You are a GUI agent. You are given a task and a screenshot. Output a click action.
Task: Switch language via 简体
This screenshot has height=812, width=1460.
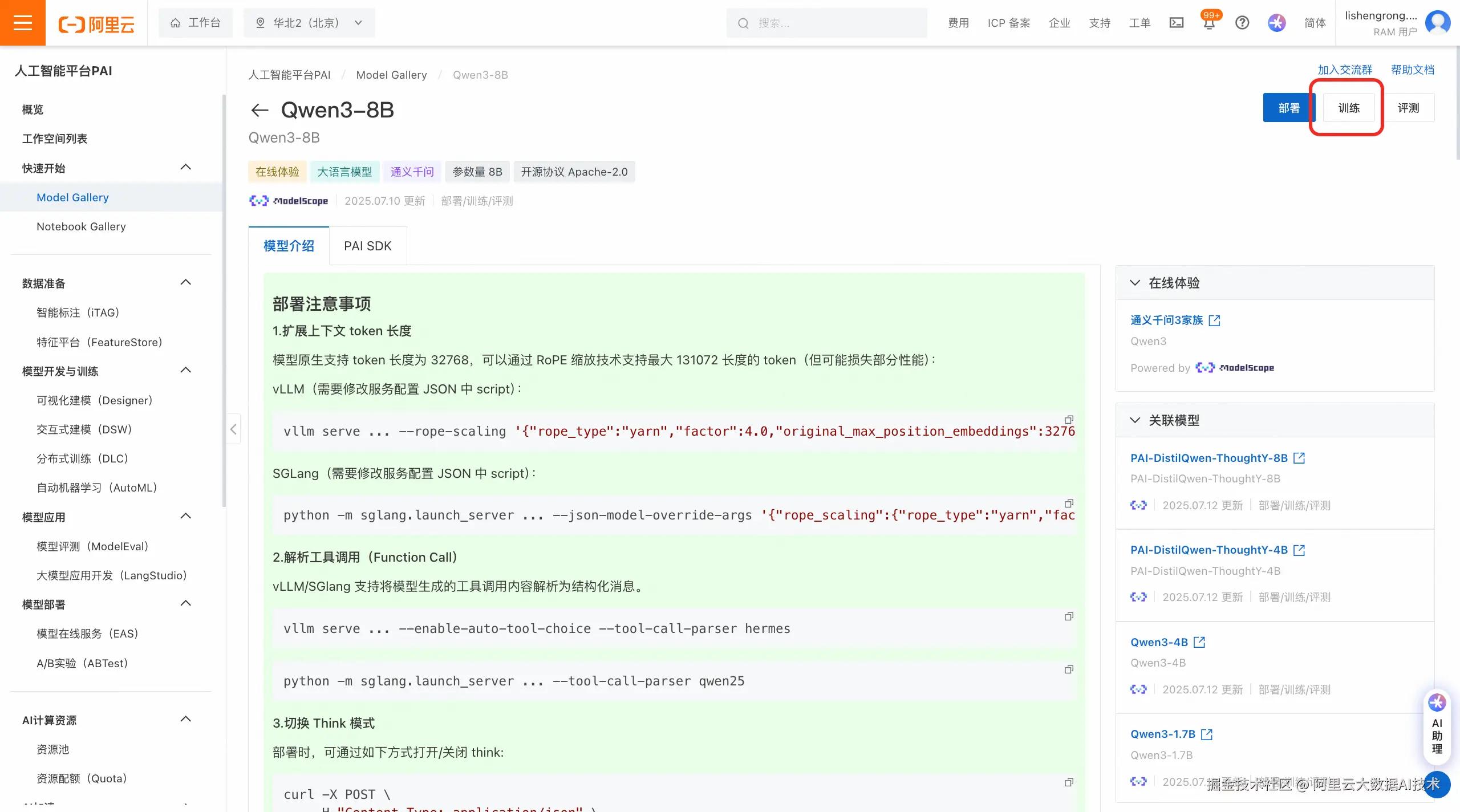[1315, 23]
